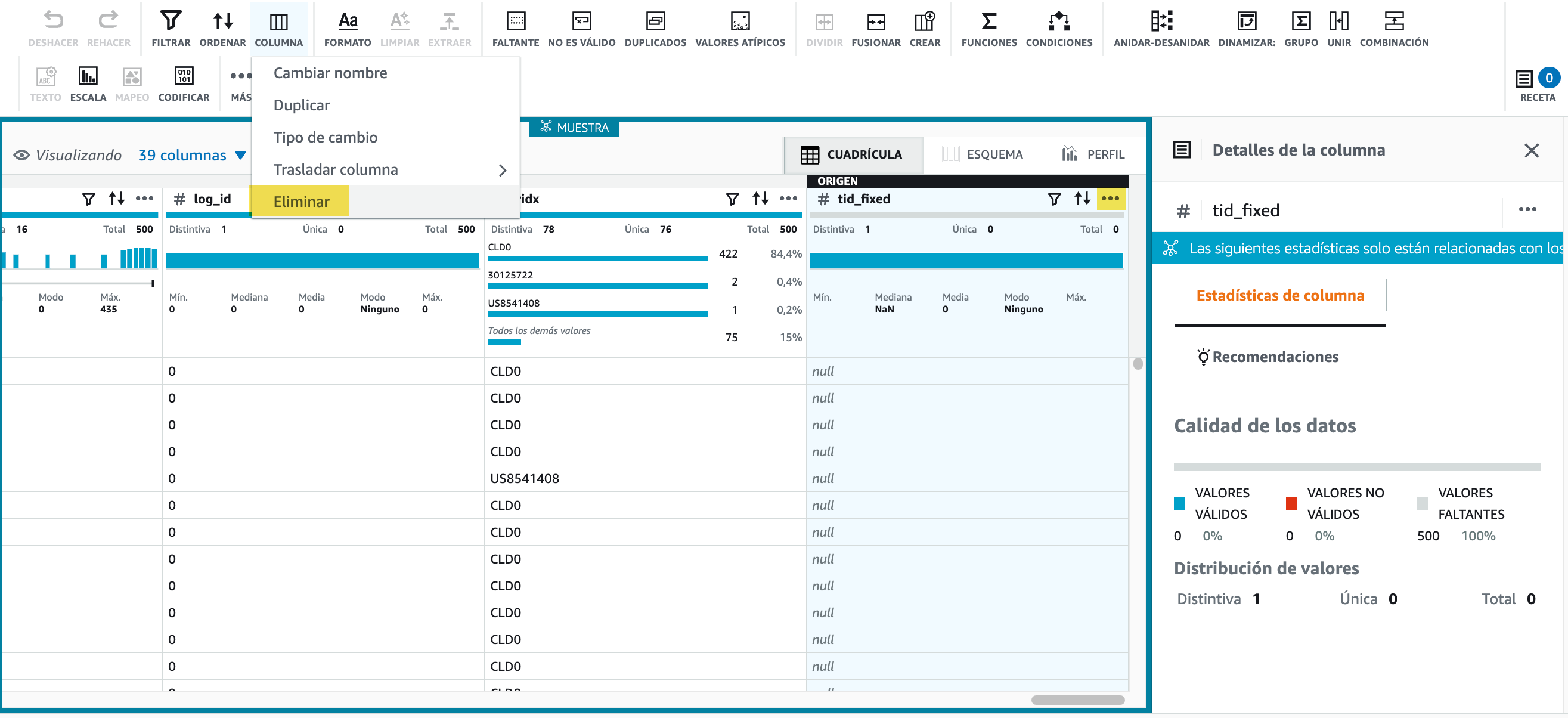Open the ESCALA tool
The image size is (1568, 718).
click(x=88, y=83)
